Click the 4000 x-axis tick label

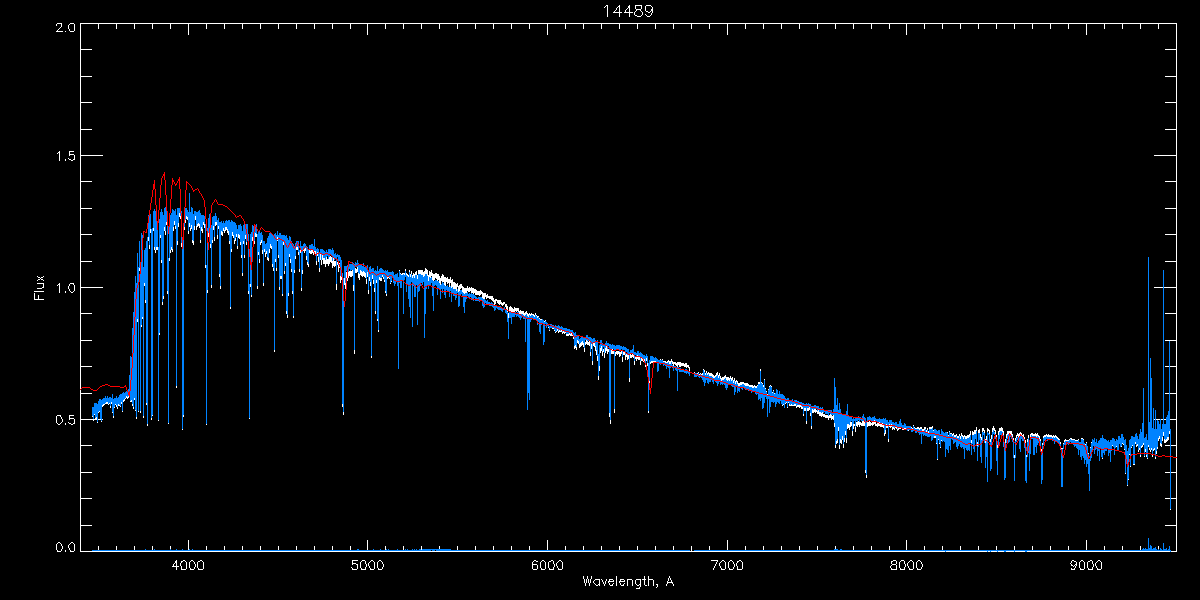pyautogui.click(x=187, y=564)
